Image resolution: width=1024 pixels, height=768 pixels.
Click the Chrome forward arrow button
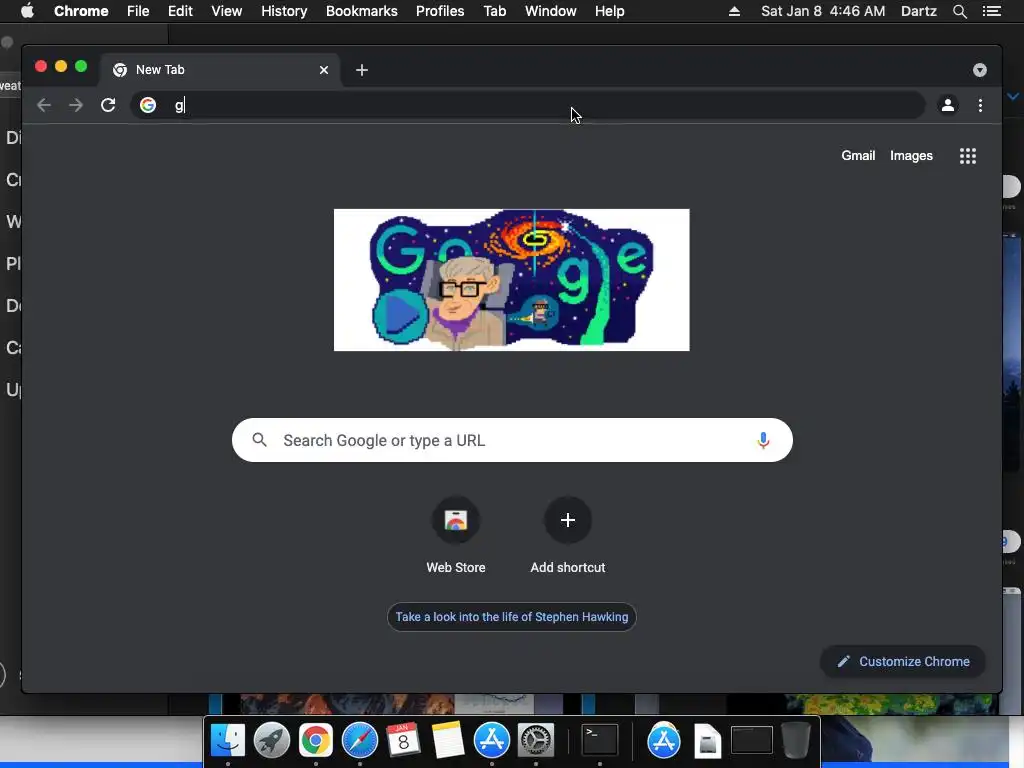76,105
